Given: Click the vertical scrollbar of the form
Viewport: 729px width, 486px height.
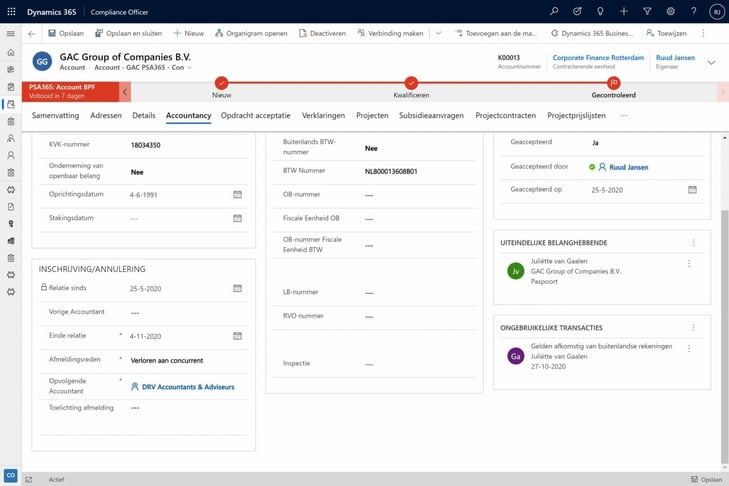Looking at the screenshot, I should coord(724,337).
